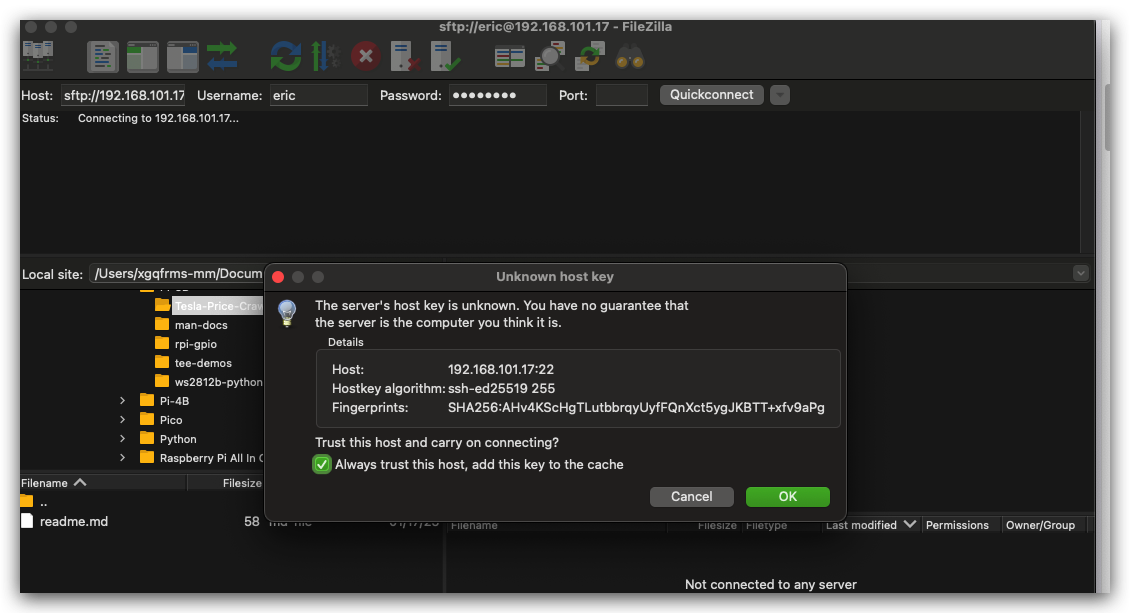
Task: Expand the Pico folder
Action: point(123,419)
